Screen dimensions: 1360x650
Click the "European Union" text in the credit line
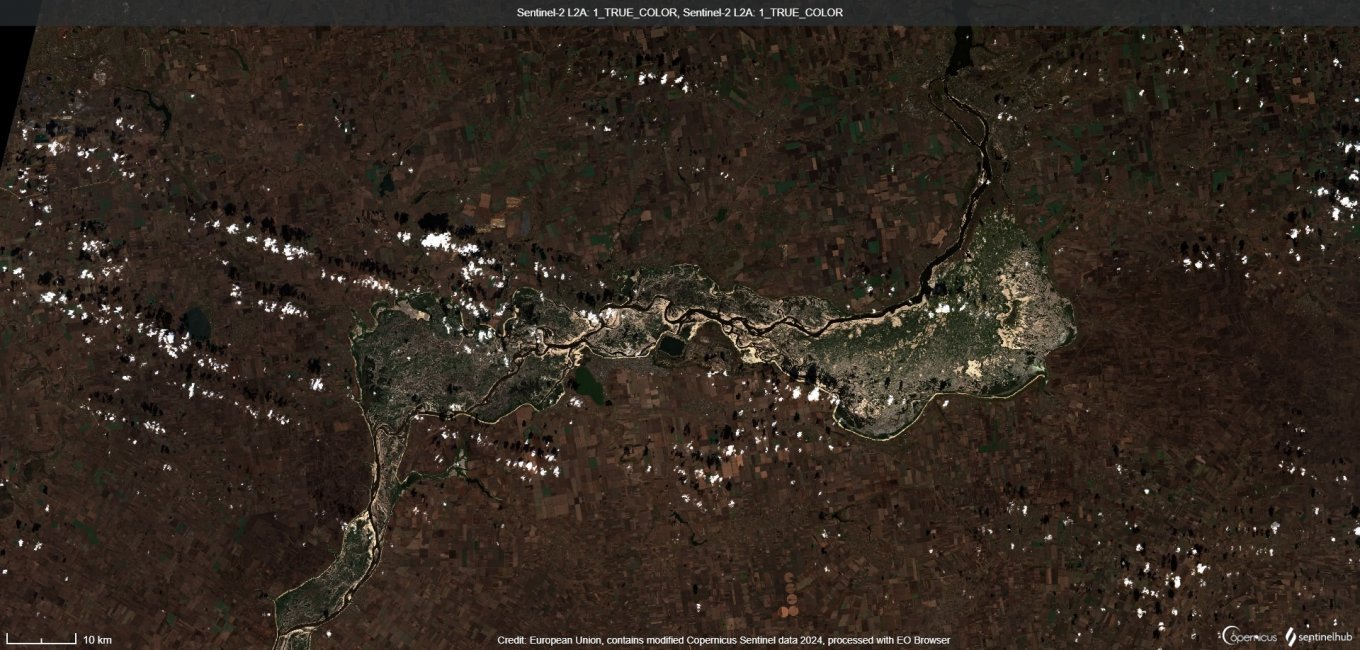pyautogui.click(x=564, y=640)
